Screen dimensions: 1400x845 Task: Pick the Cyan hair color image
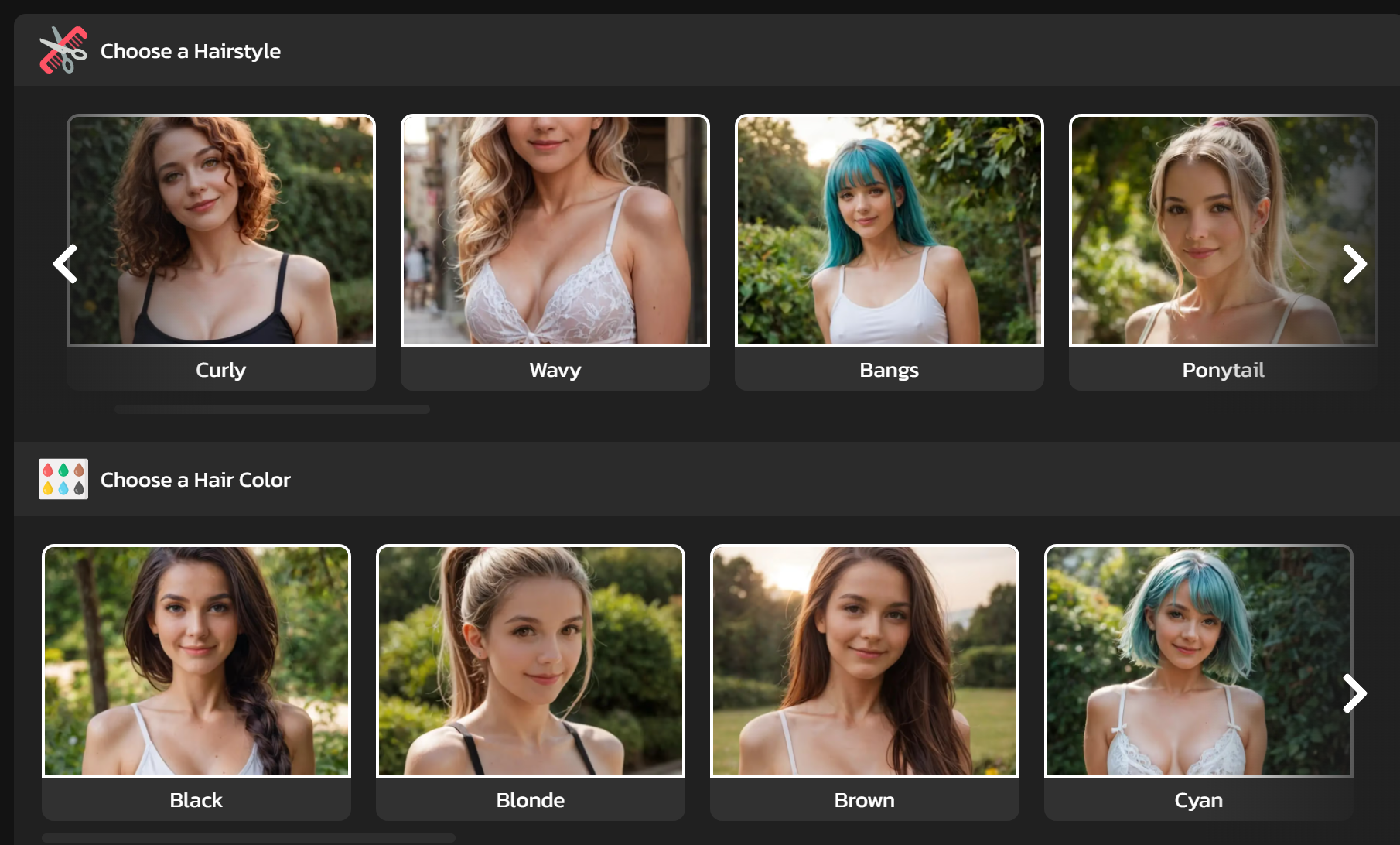pyautogui.click(x=1199, y=661)
